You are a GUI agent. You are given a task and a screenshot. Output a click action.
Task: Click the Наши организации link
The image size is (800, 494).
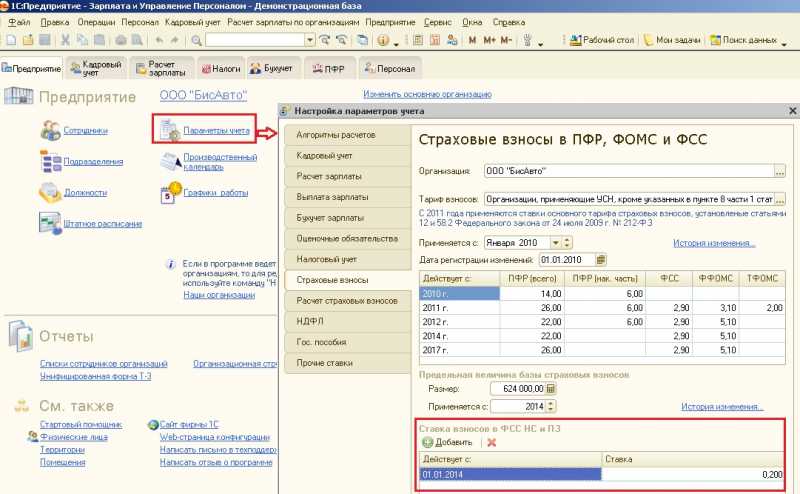click(219, 295)
